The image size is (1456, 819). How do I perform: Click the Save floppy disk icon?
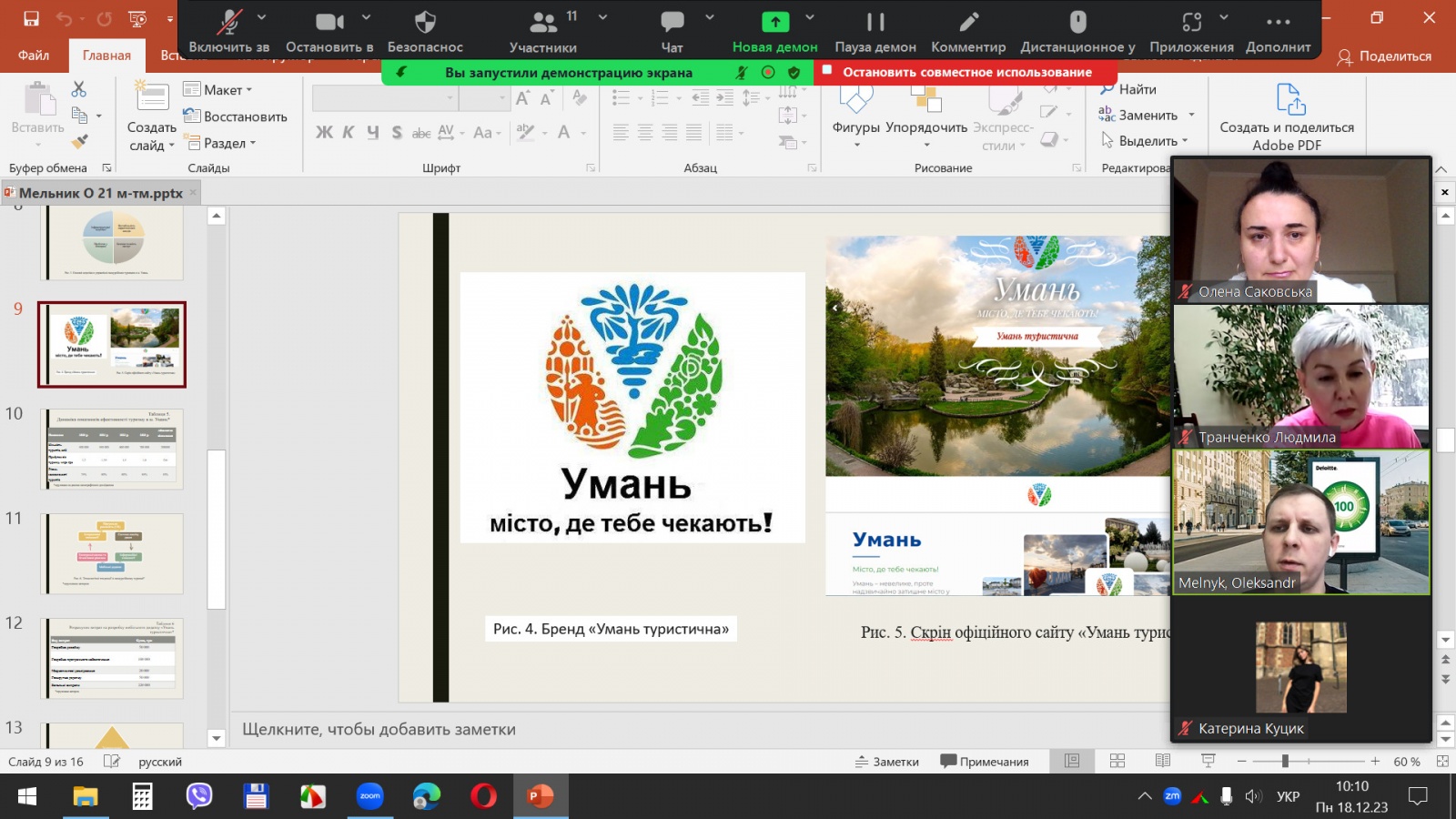click(x=31, y=18)
